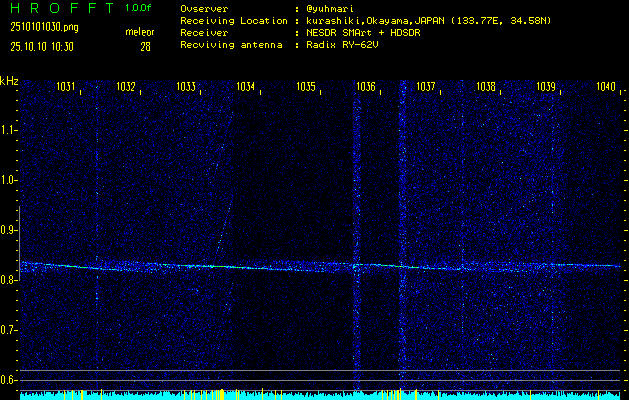Click the yellow meteor label

tap(139, 33)
